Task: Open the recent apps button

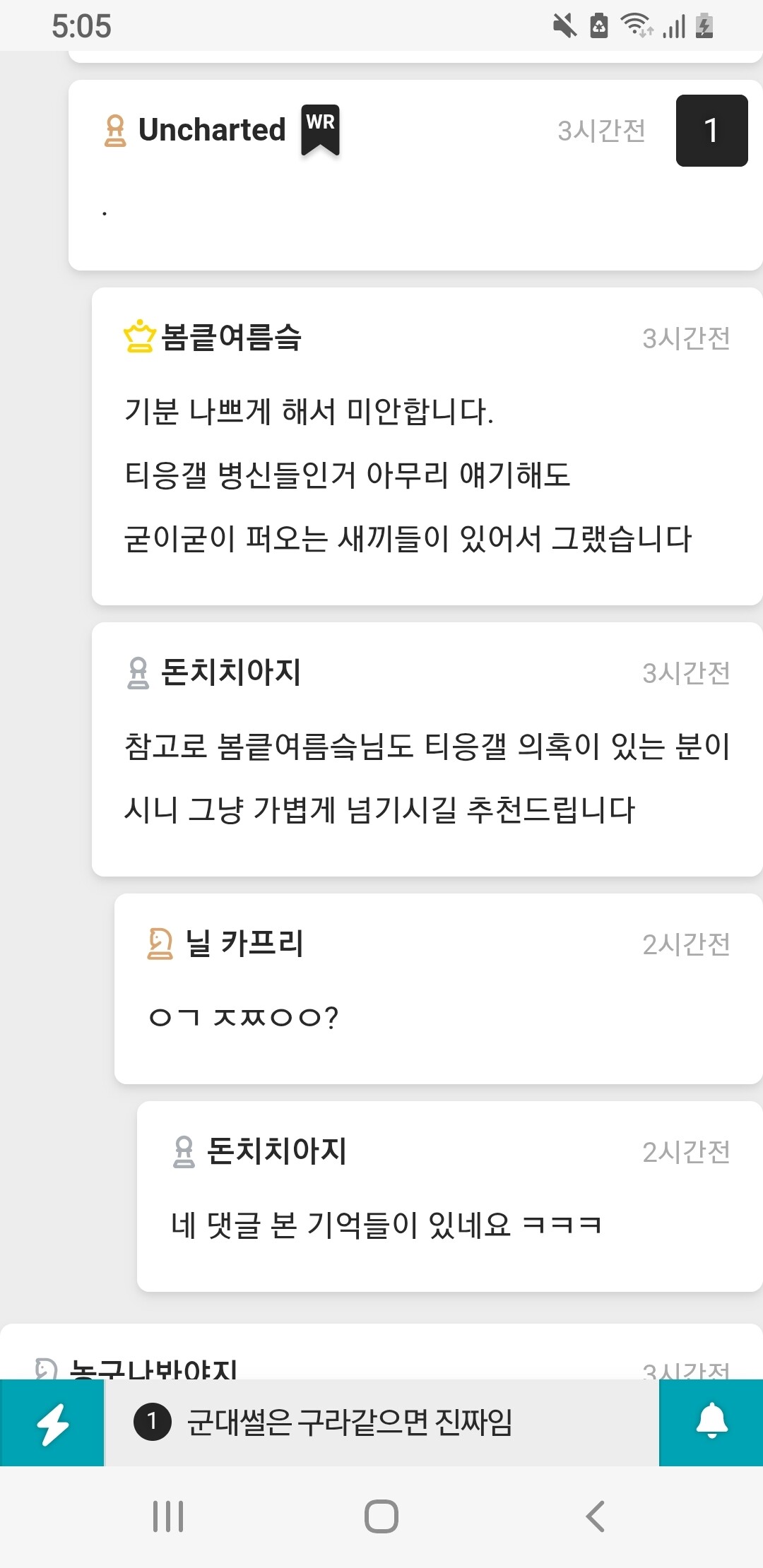Action: [x=168, y=1516]
